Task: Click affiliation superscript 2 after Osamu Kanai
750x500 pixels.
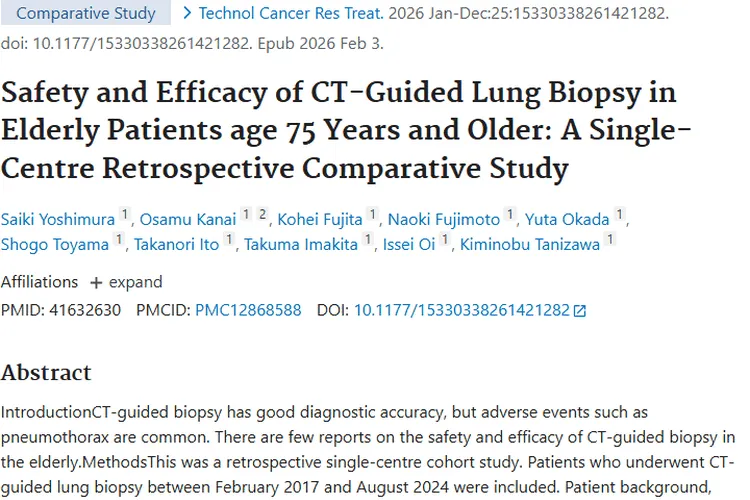Action: pos(262,214)
